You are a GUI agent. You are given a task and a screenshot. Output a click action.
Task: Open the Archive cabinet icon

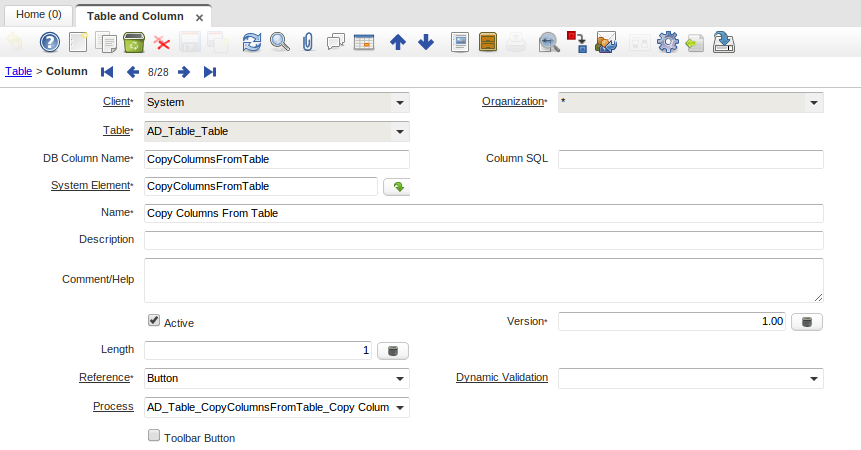click(488, 42)
